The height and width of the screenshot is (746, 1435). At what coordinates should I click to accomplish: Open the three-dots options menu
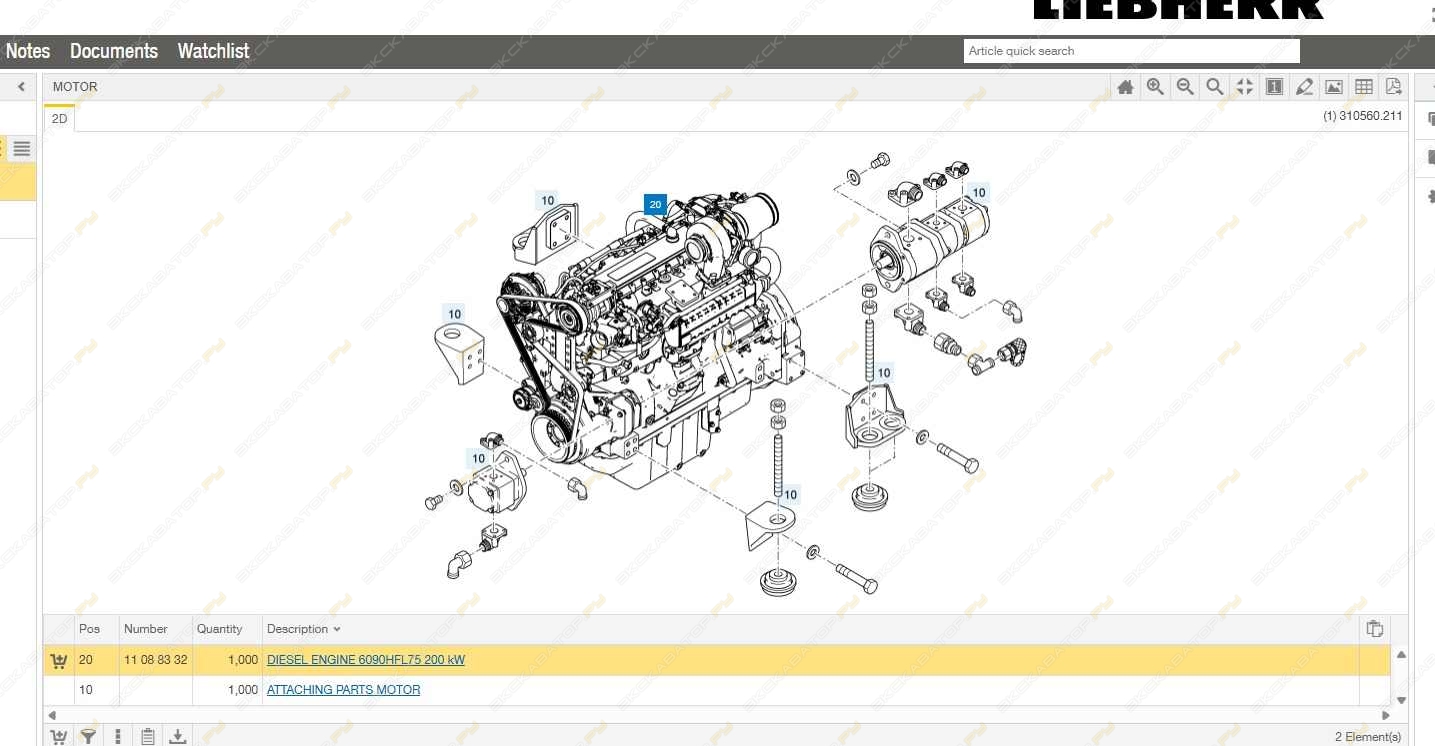tap(118, 737)
